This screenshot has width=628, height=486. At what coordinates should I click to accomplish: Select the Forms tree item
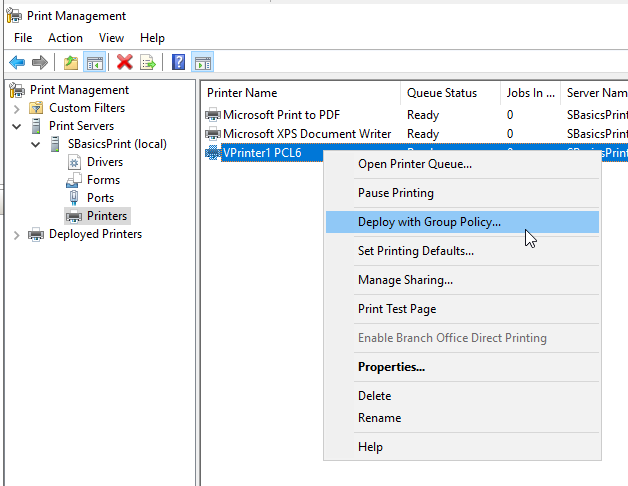(103, 180)
